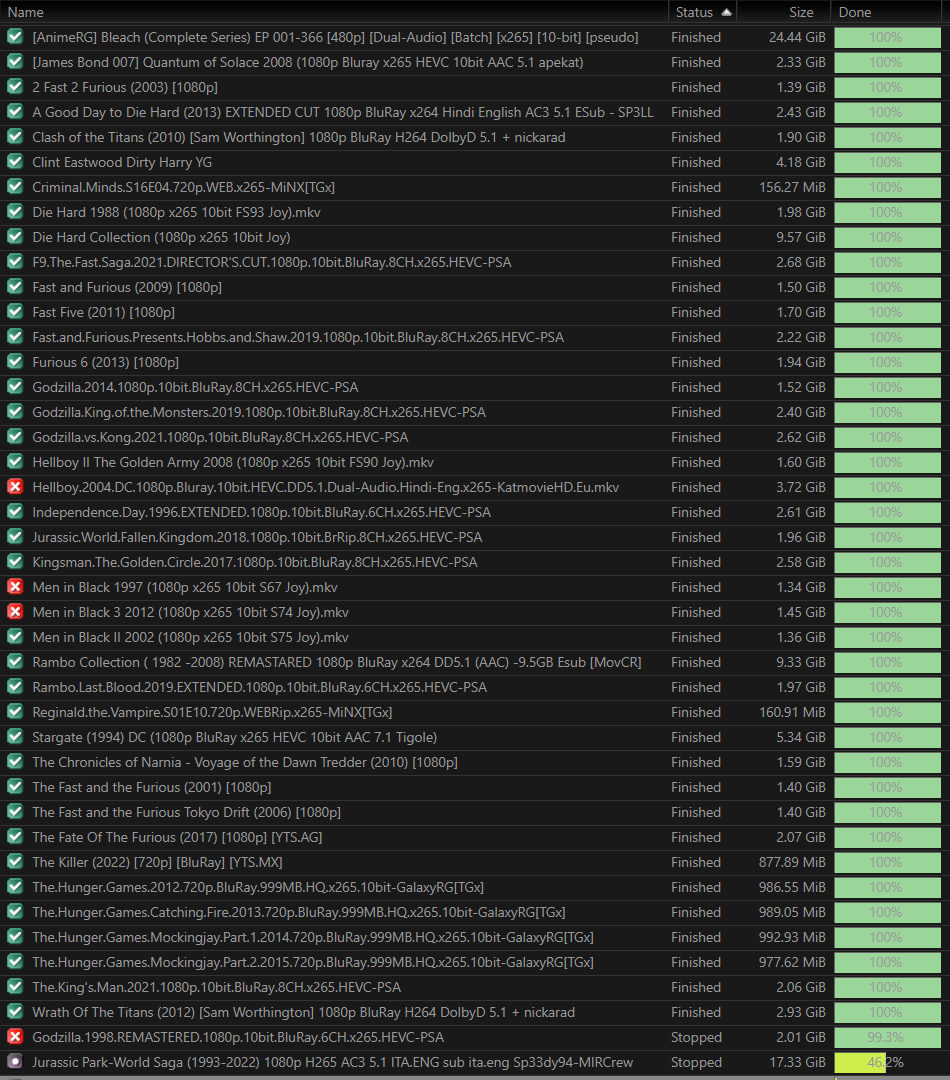Select Godzilla.2014.1080p torrent name
The width and height of the screenshot is (950, 1080).
[x=195, y=387]
